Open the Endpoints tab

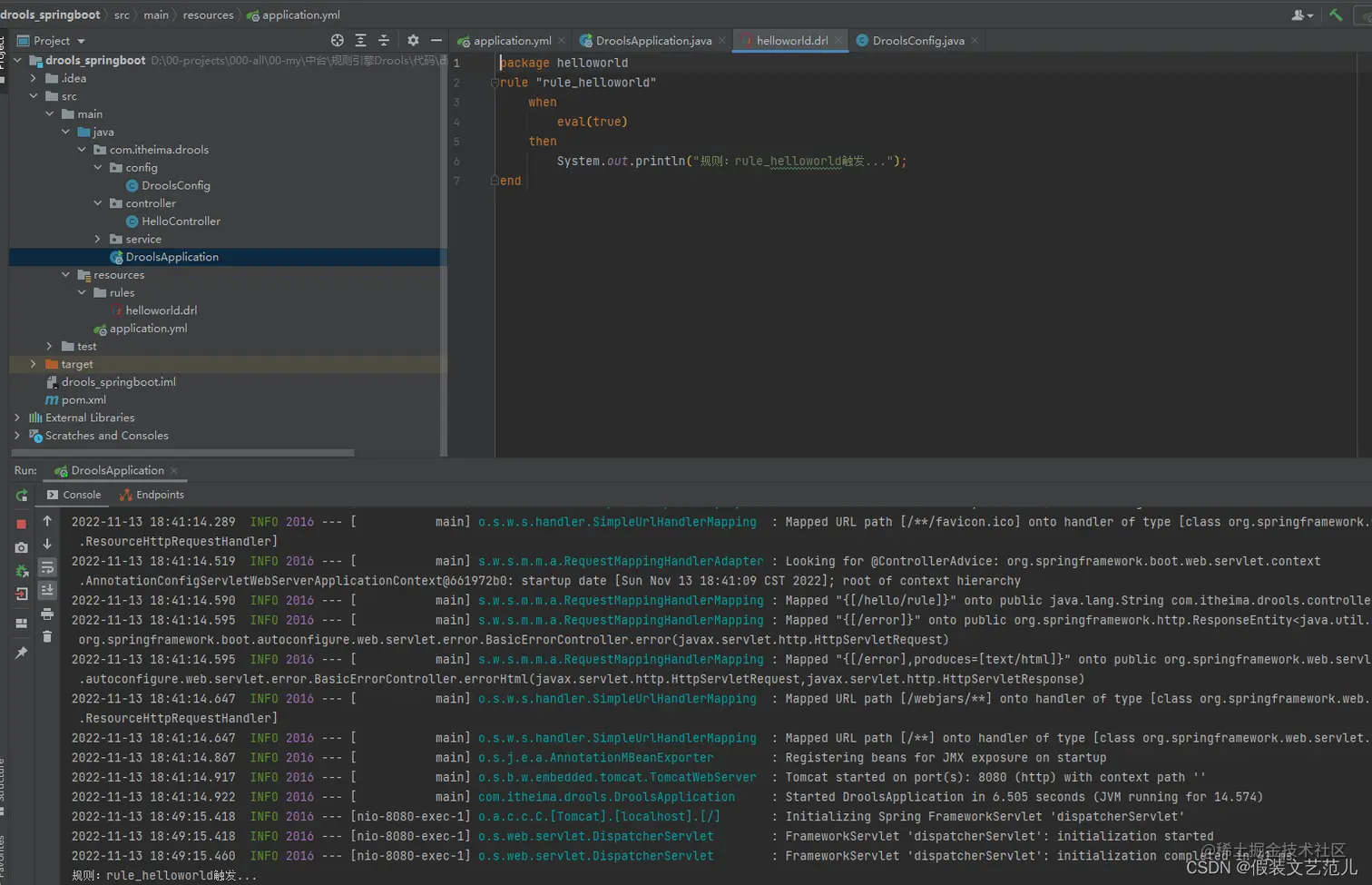click(159, 495)
